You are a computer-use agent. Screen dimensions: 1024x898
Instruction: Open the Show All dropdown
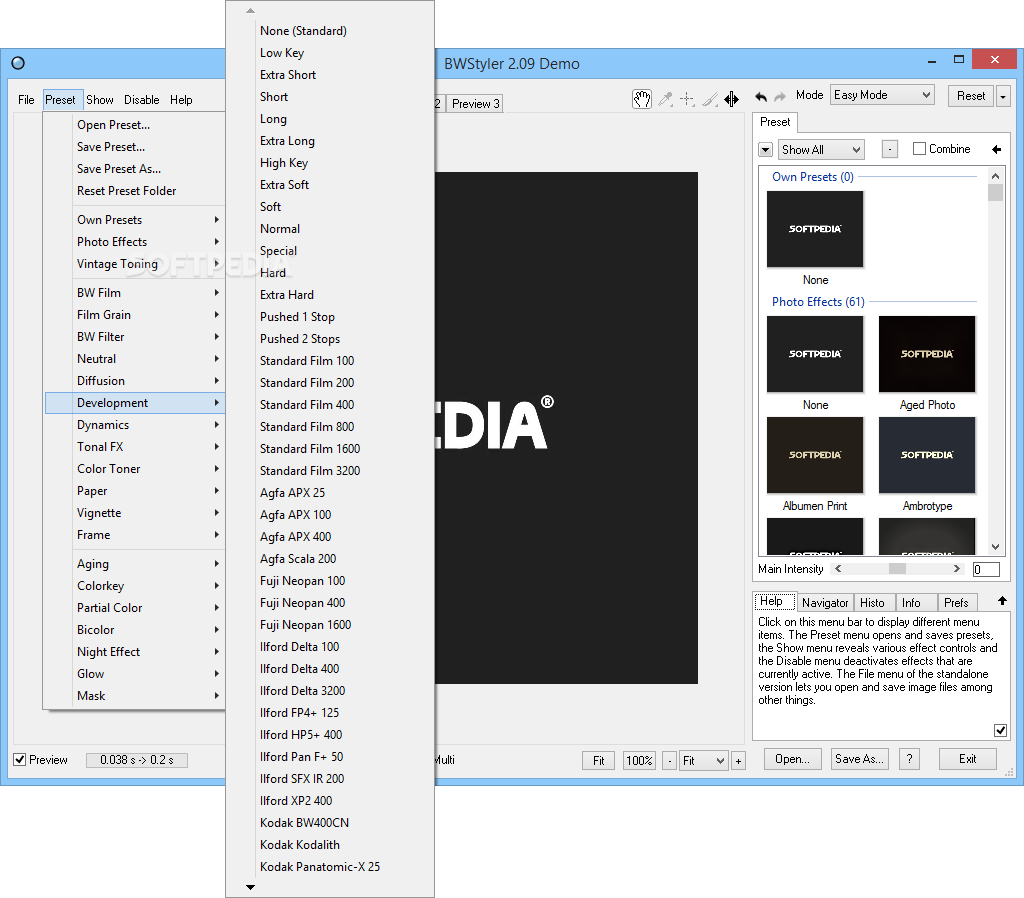coord(821,150)
